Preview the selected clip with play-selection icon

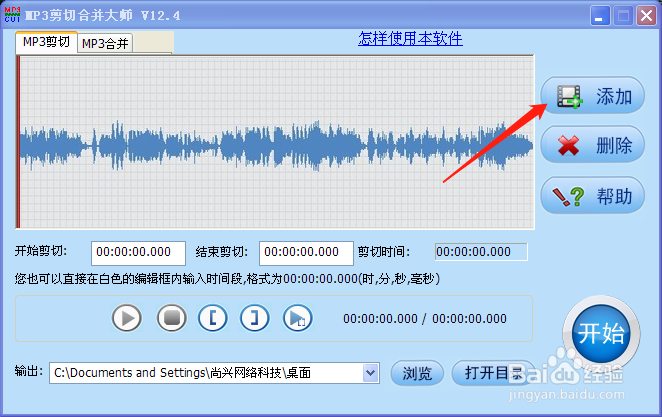point(298,318)
